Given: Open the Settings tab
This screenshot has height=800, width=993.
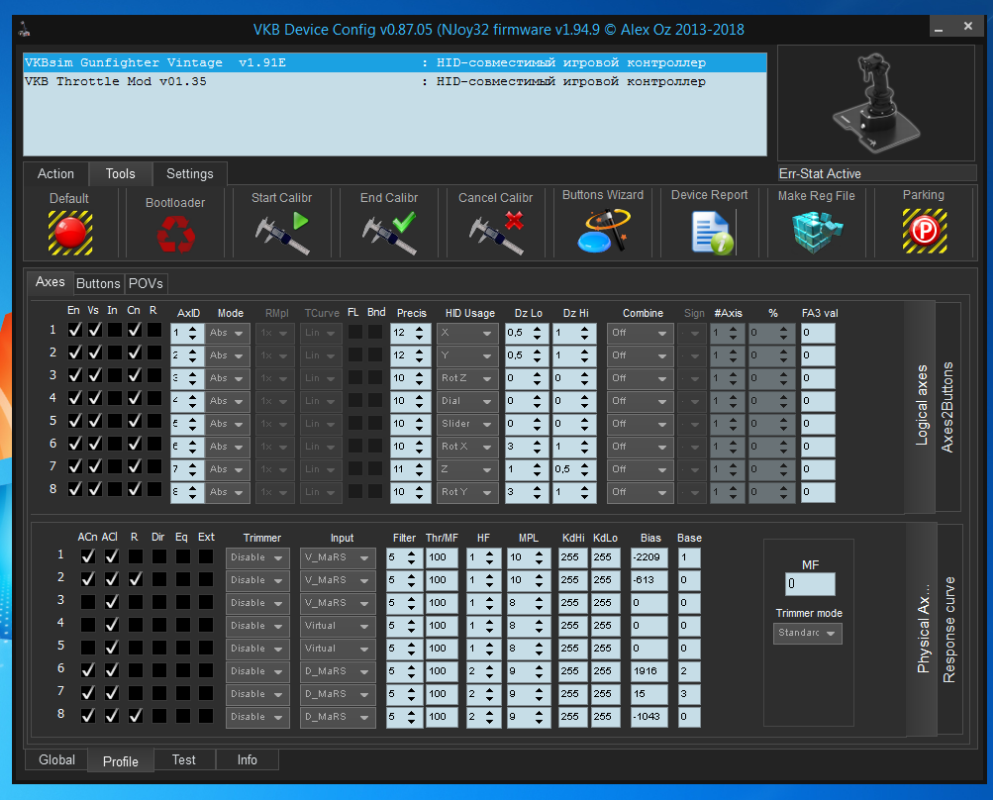Looking at the screenshot, I should [x=189, y=174].
